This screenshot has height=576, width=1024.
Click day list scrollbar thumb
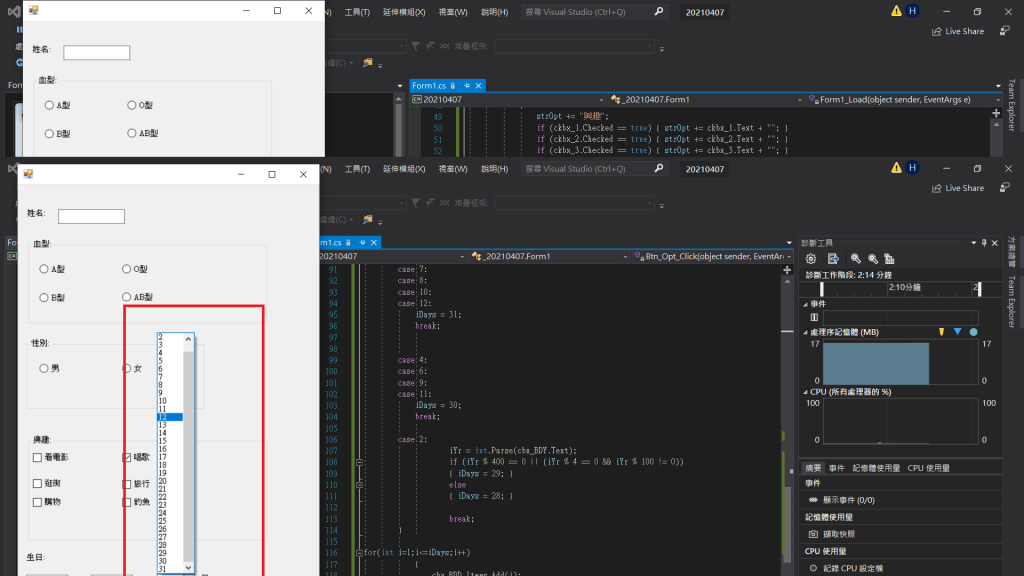tap(188, 457)
